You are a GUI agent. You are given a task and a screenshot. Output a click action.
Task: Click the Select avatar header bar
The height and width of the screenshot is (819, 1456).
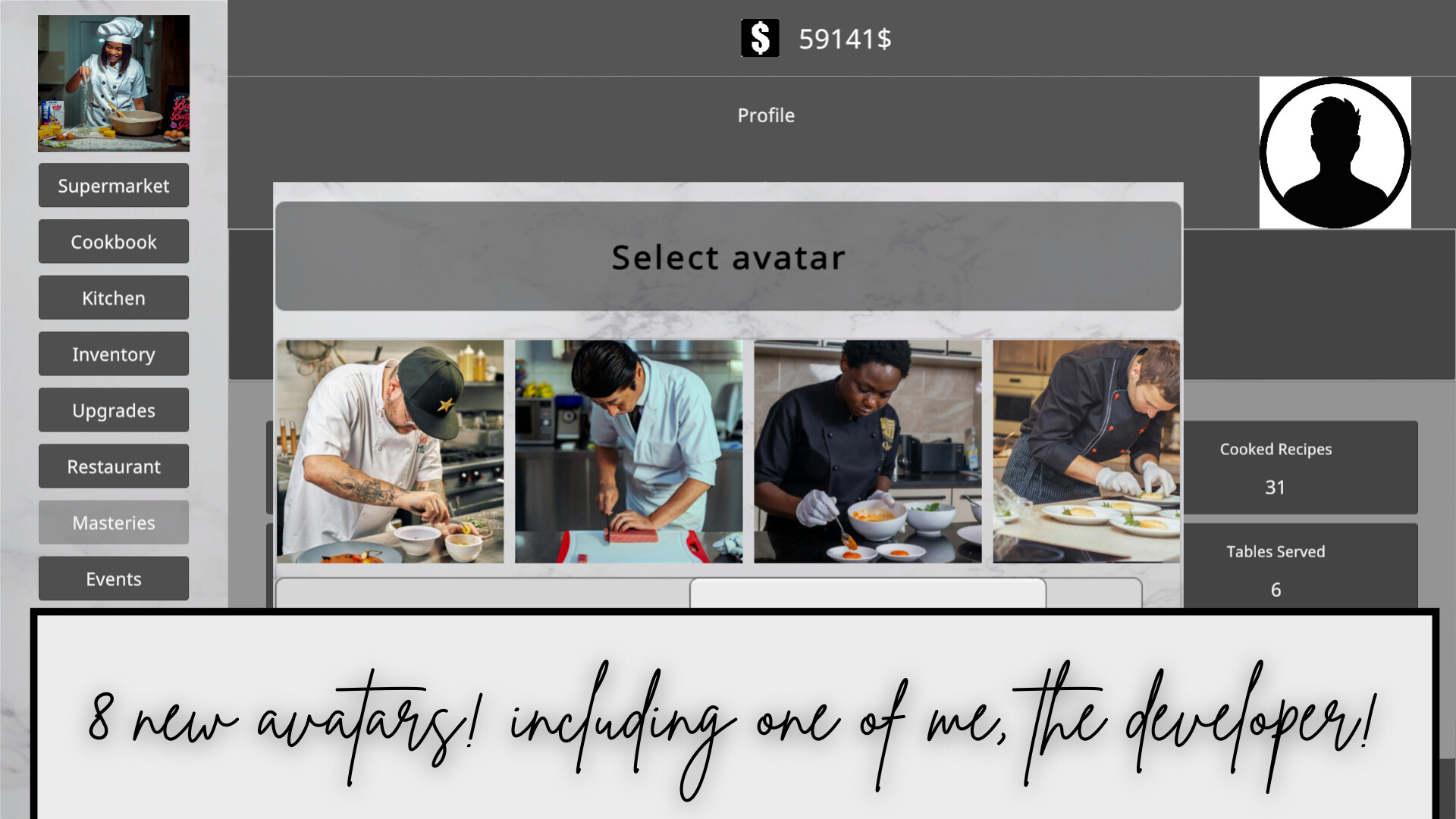(x=728, y=256)
